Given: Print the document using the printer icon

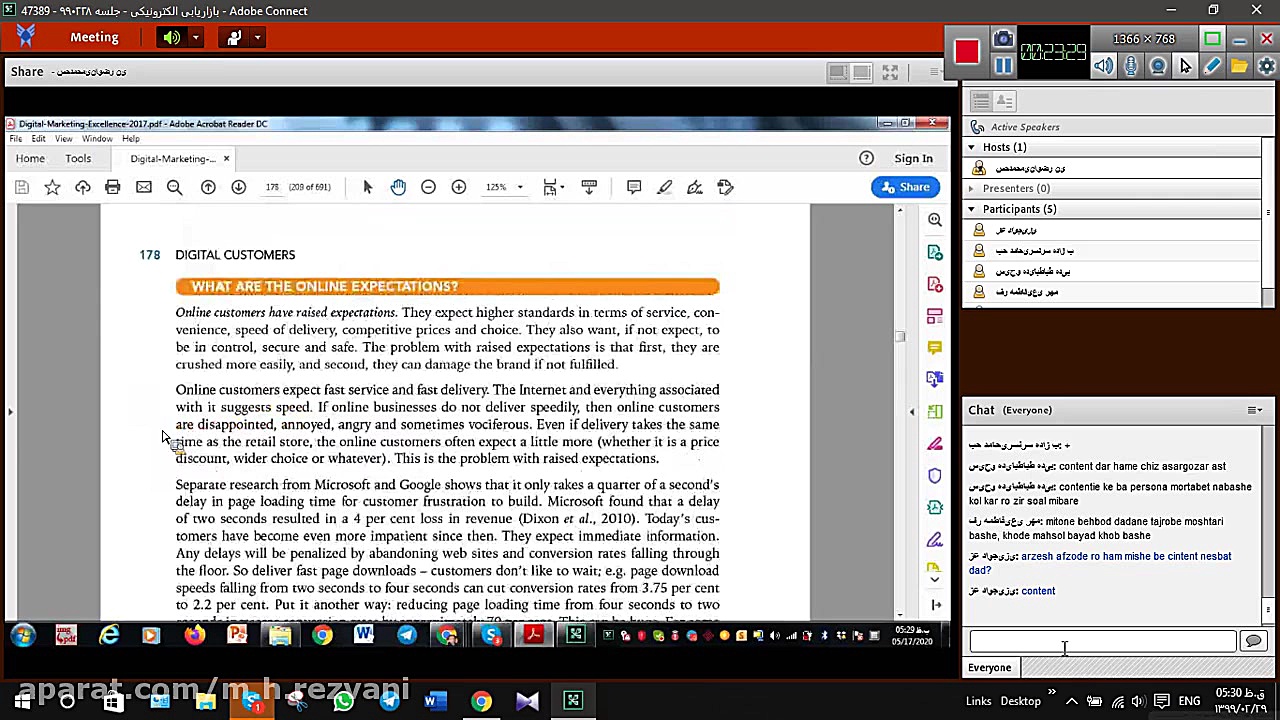Looking at the screenshot, I should coord(113,187).
